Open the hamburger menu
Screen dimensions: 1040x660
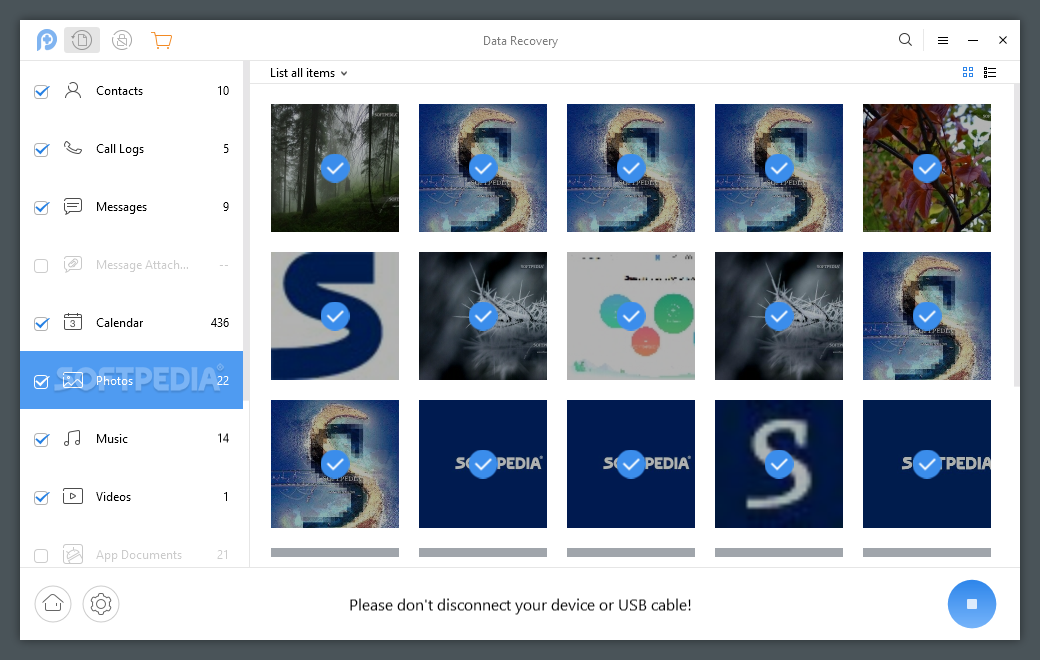tap(942, 40)
